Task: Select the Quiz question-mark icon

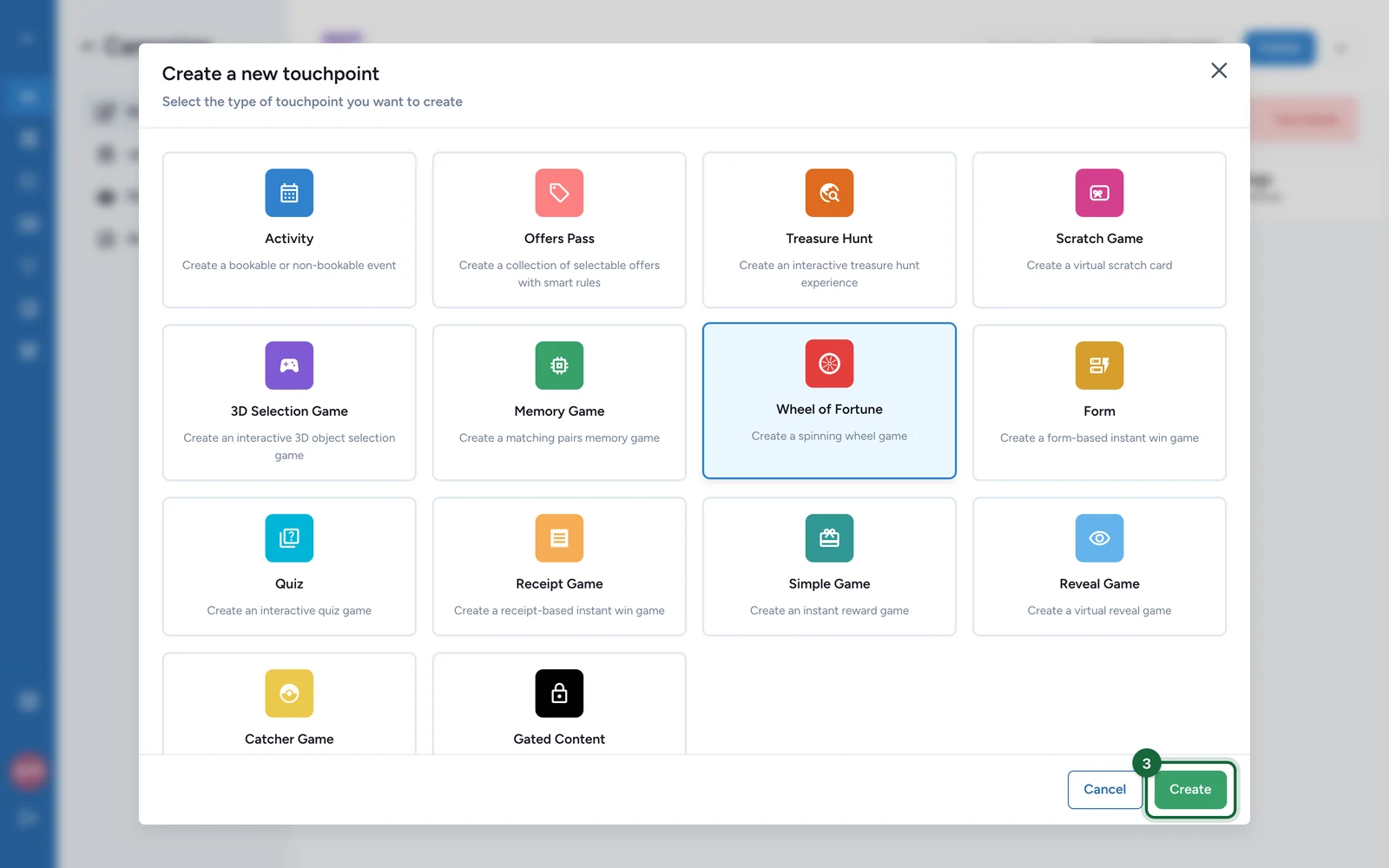Action: [x=289, y=538]
